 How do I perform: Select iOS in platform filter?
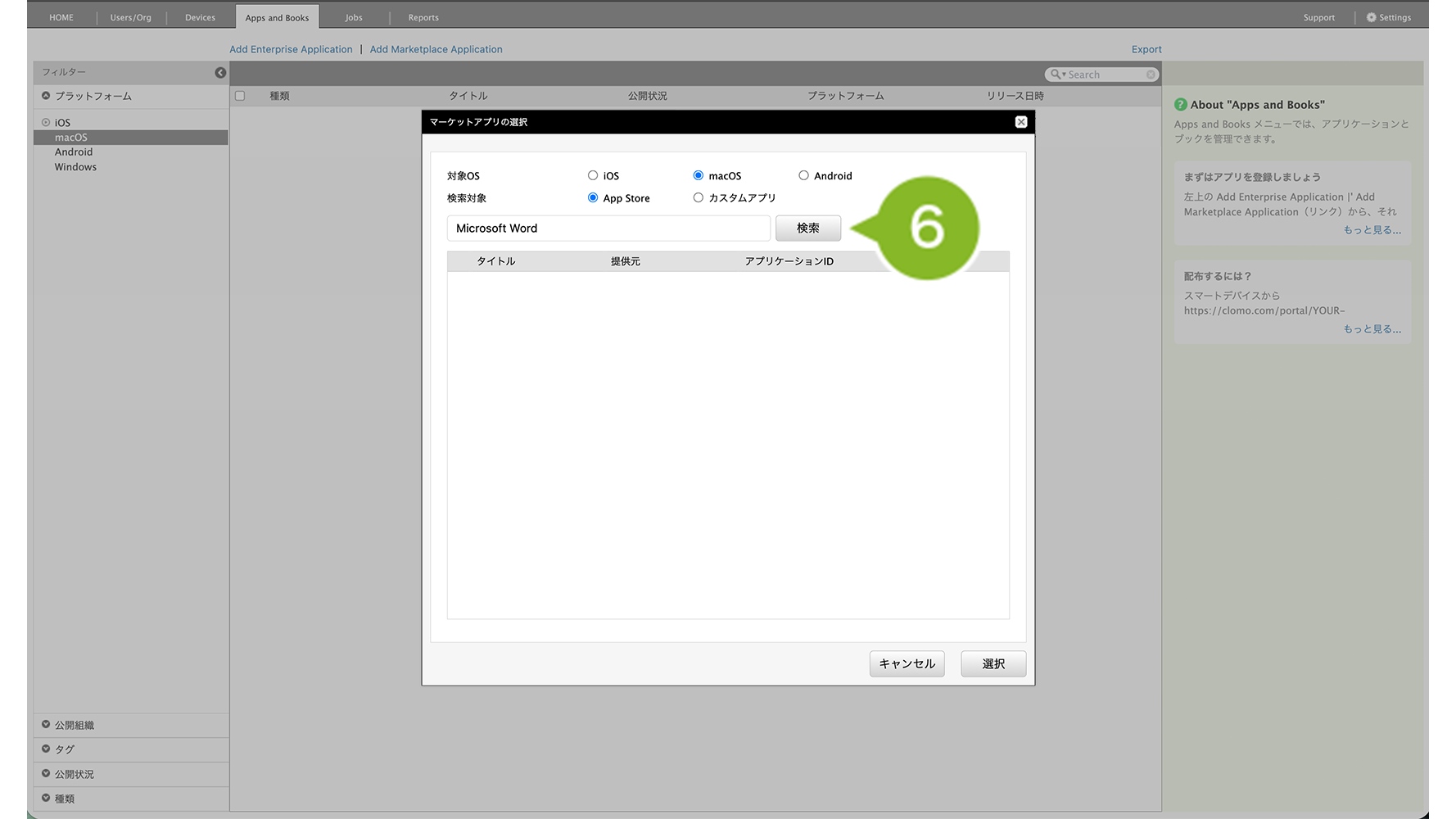tap(62, 123)
